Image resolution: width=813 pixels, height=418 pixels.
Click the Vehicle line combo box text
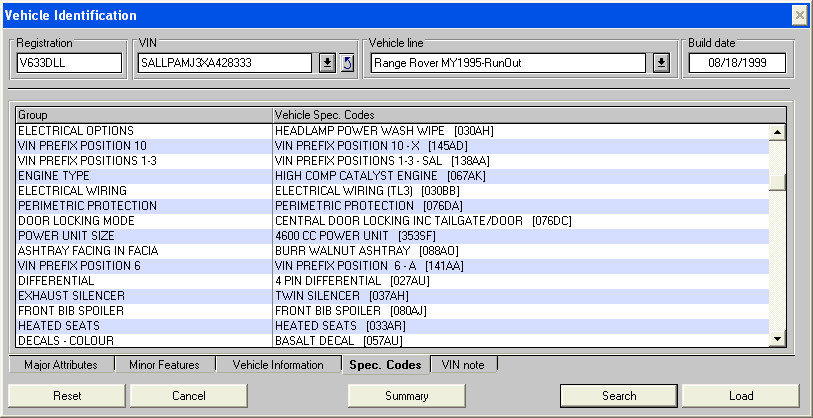508,63
